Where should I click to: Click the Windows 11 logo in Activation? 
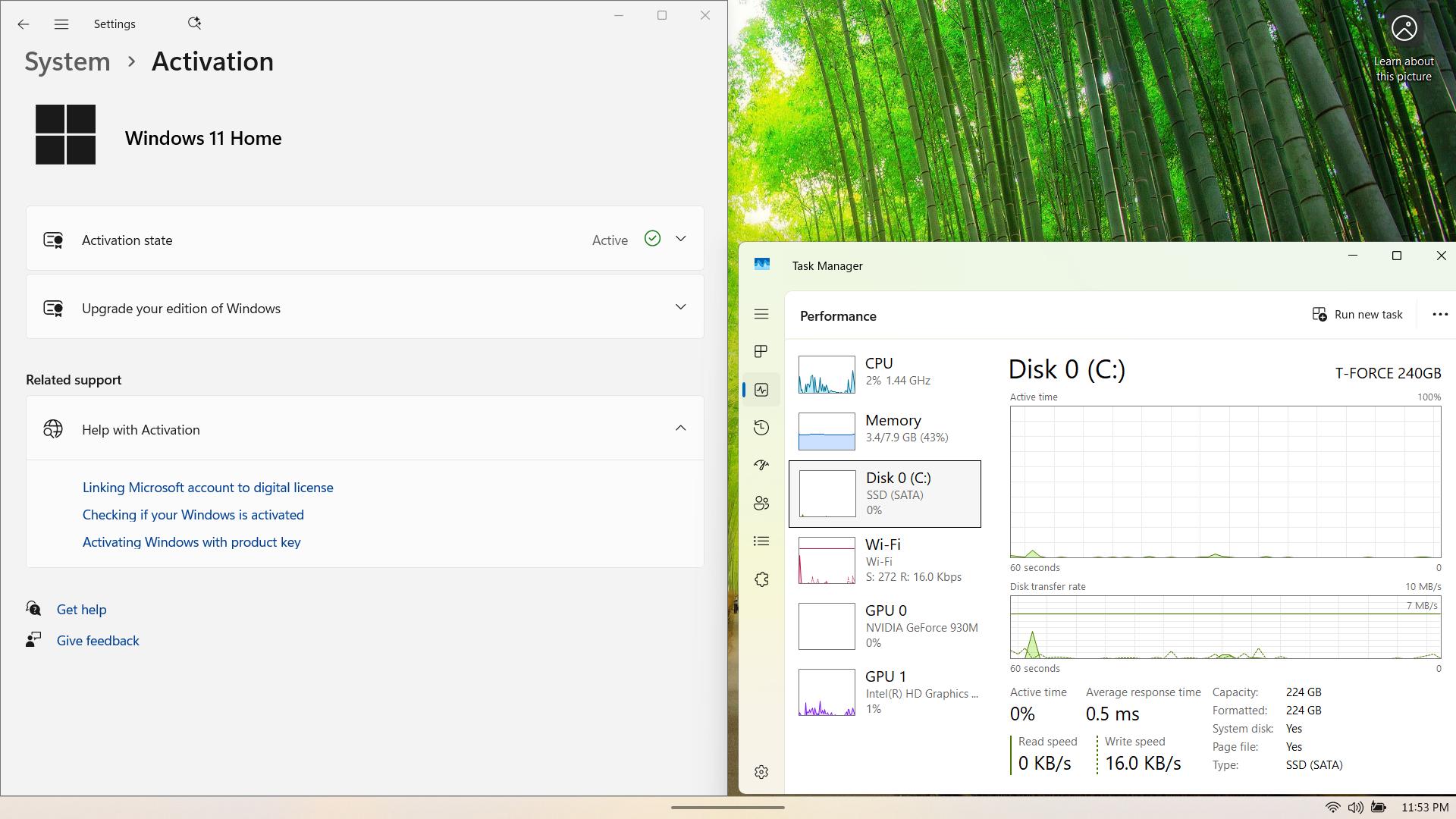click(65, 134)
